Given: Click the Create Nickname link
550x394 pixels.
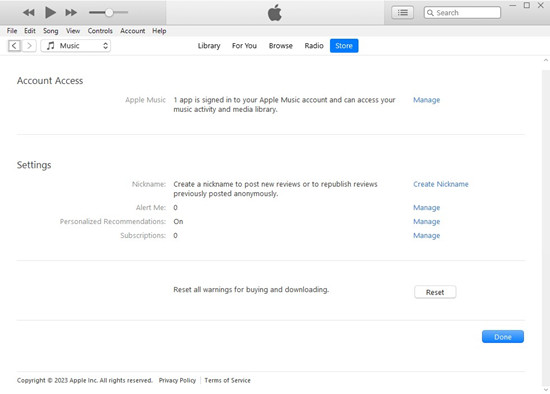Looking at the screenshot, I should click(x=441, y=184).
